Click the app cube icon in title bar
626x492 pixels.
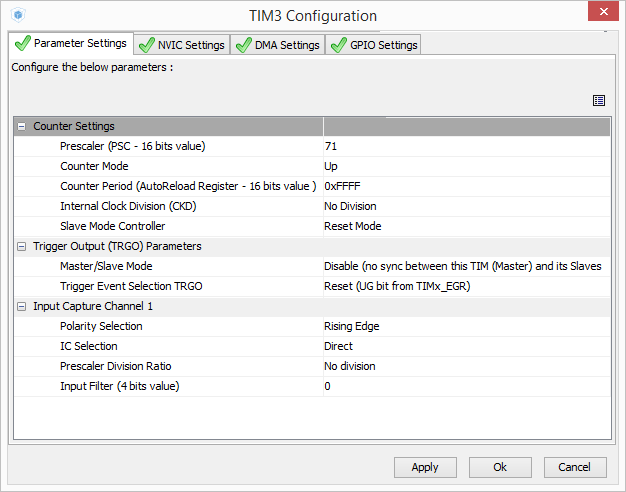pos(19,16)
